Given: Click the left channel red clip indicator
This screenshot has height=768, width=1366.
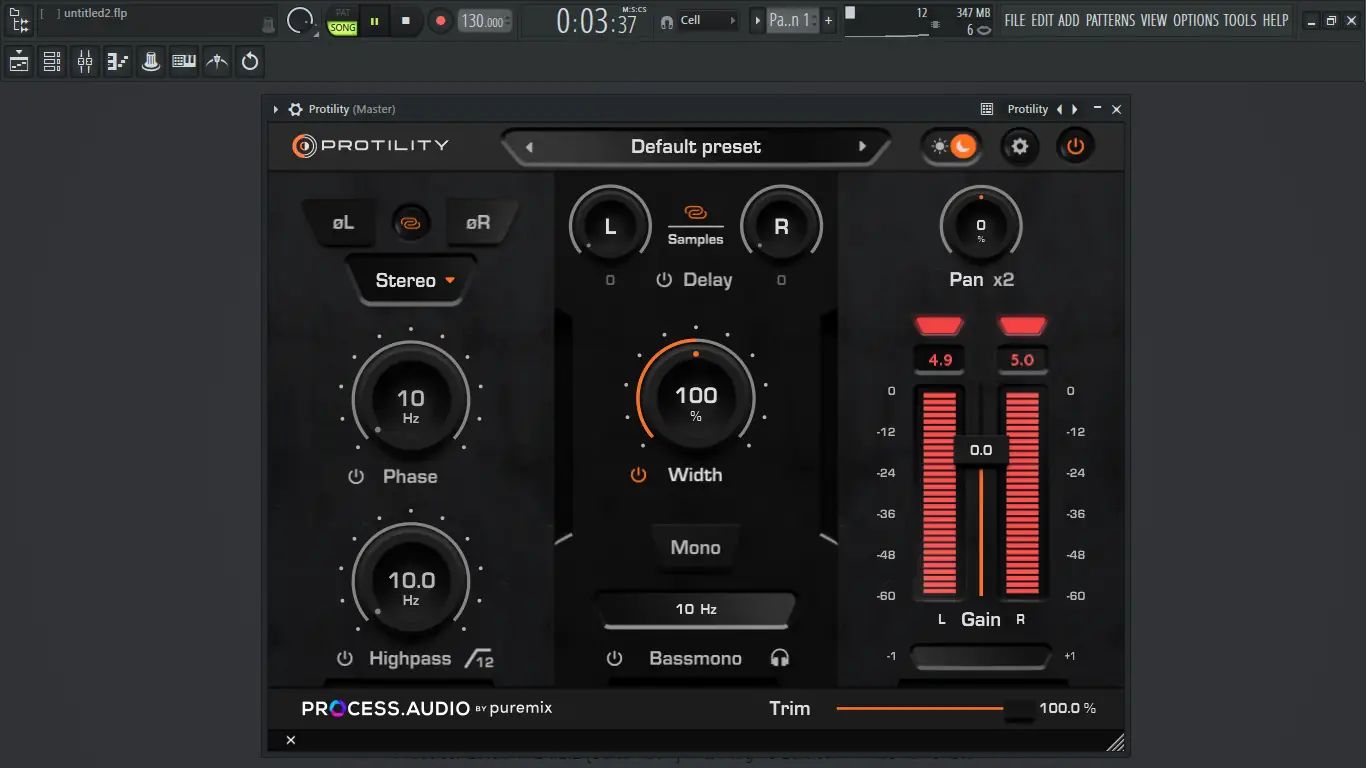Looking at the screenshot, I should [x=939, y=326].
